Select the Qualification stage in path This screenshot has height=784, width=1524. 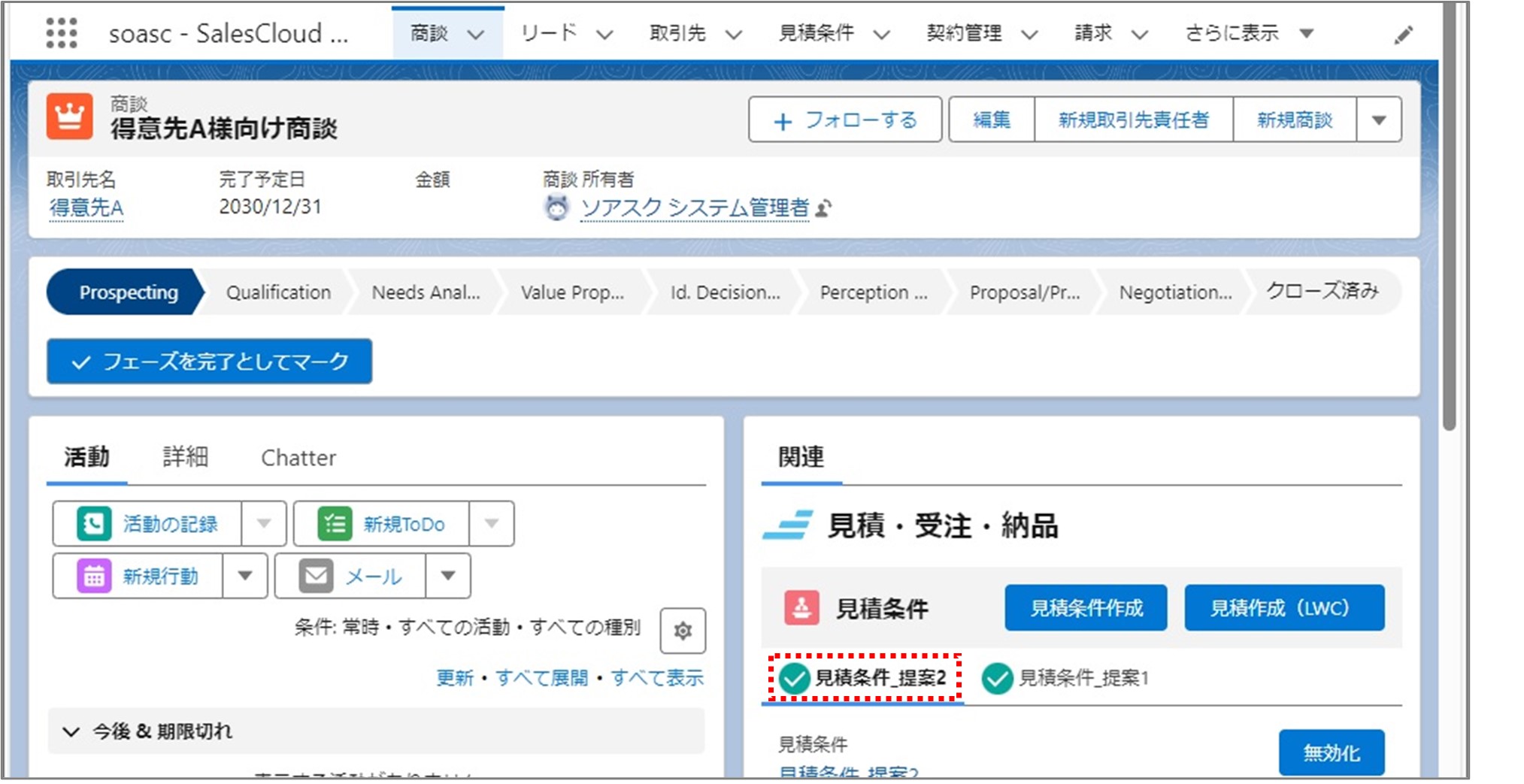(278, 292)
